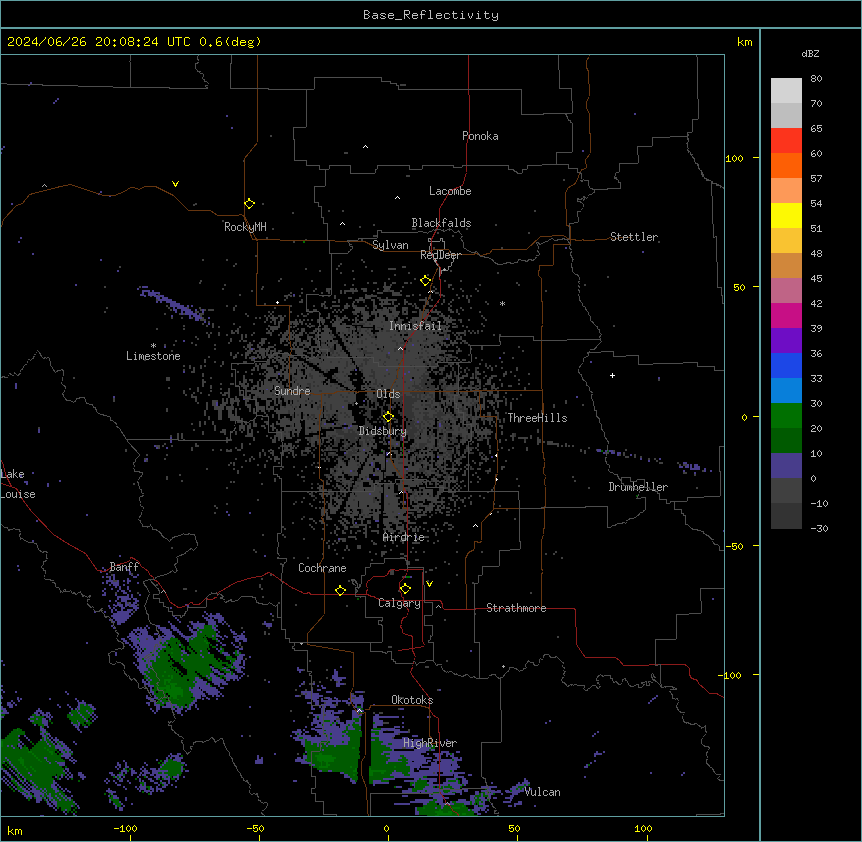
Task: Click the light gray 80 dBZ color swatch
Action: point(786,90)
